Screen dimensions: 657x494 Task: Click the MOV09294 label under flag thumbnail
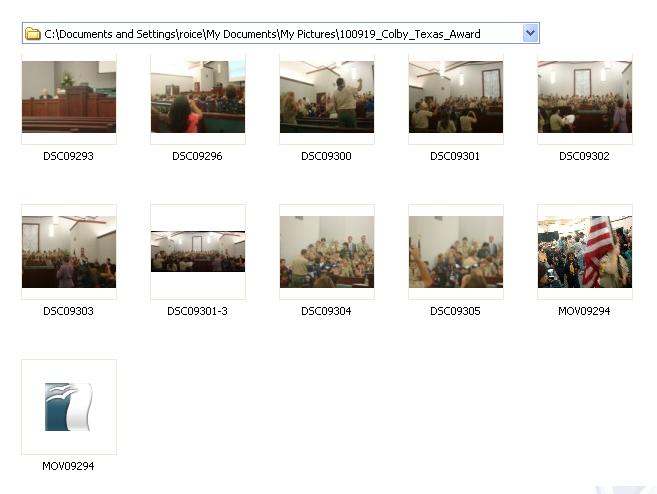pyautogui.click(x=585, y=311)
